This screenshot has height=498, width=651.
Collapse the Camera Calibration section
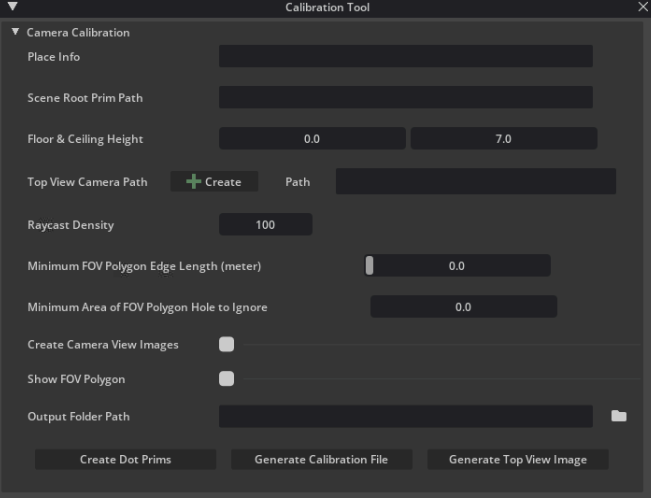(15, 32)
